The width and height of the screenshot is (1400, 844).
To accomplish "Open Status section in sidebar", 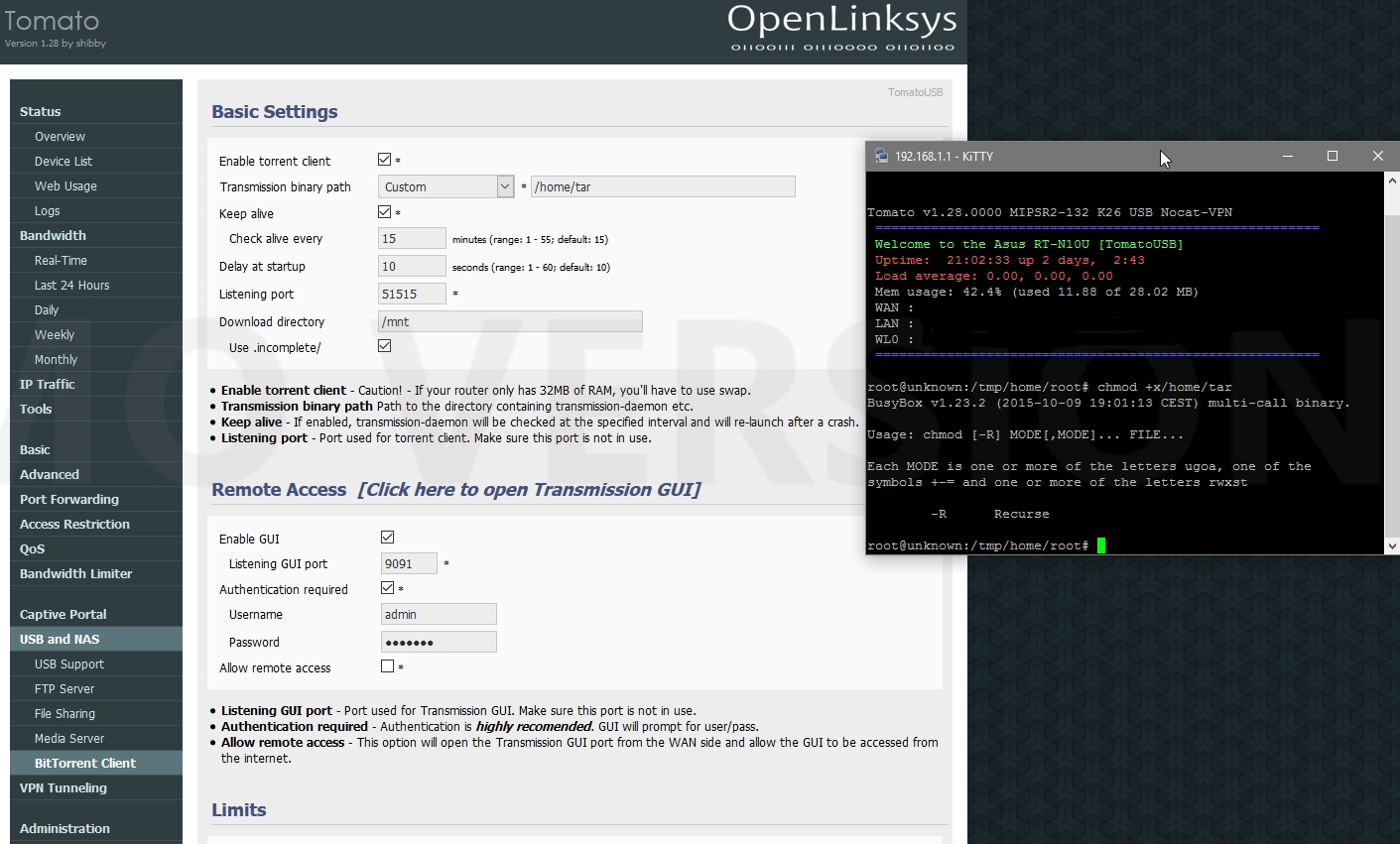I will click(96, 111).
